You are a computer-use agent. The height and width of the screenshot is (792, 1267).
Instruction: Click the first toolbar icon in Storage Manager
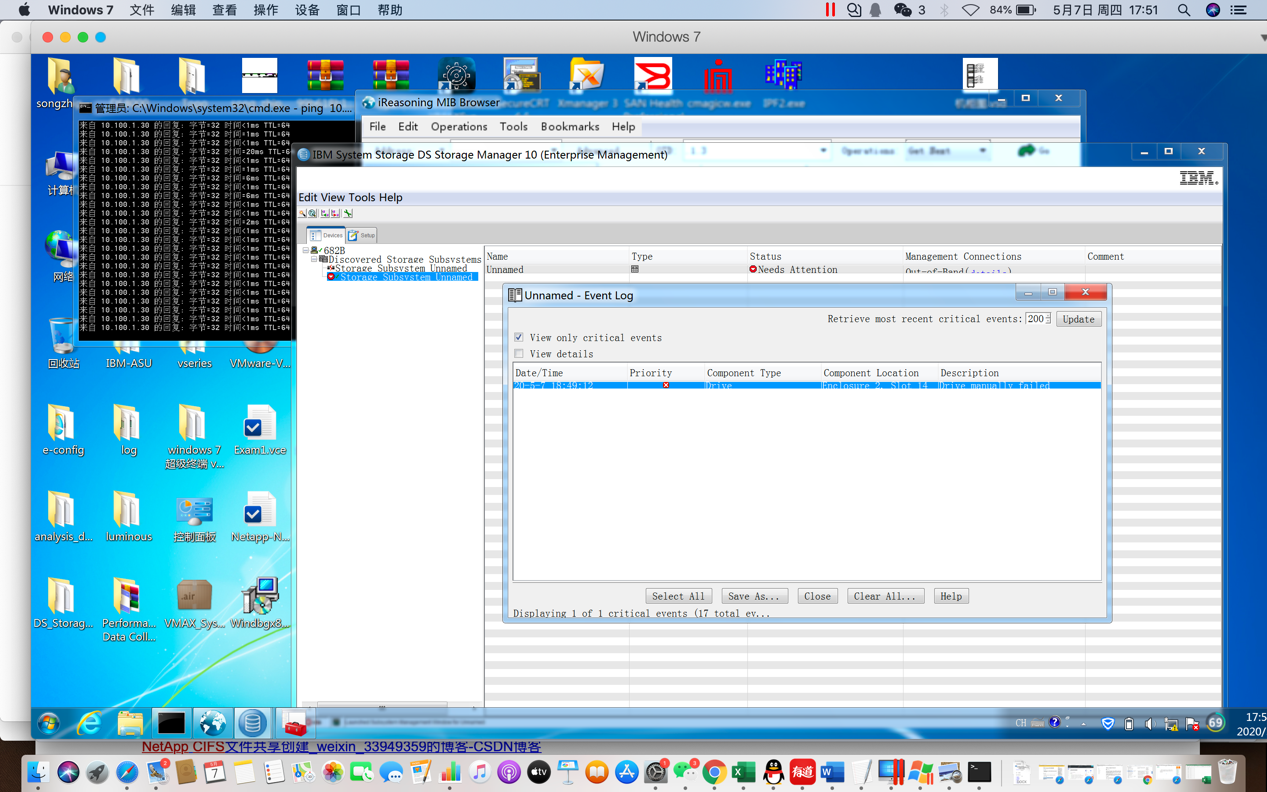(303, 213)
